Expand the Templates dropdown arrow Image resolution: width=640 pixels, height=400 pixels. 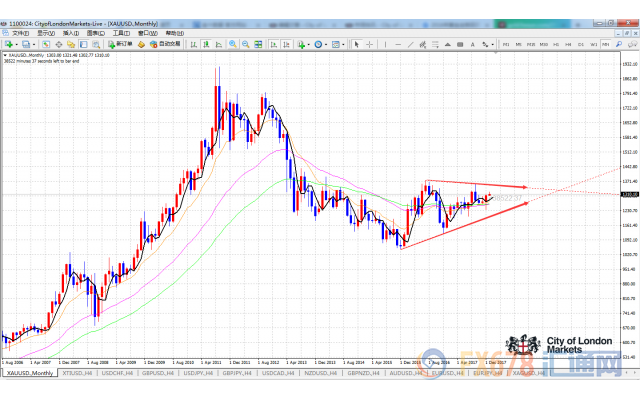[x=343, y=44]
